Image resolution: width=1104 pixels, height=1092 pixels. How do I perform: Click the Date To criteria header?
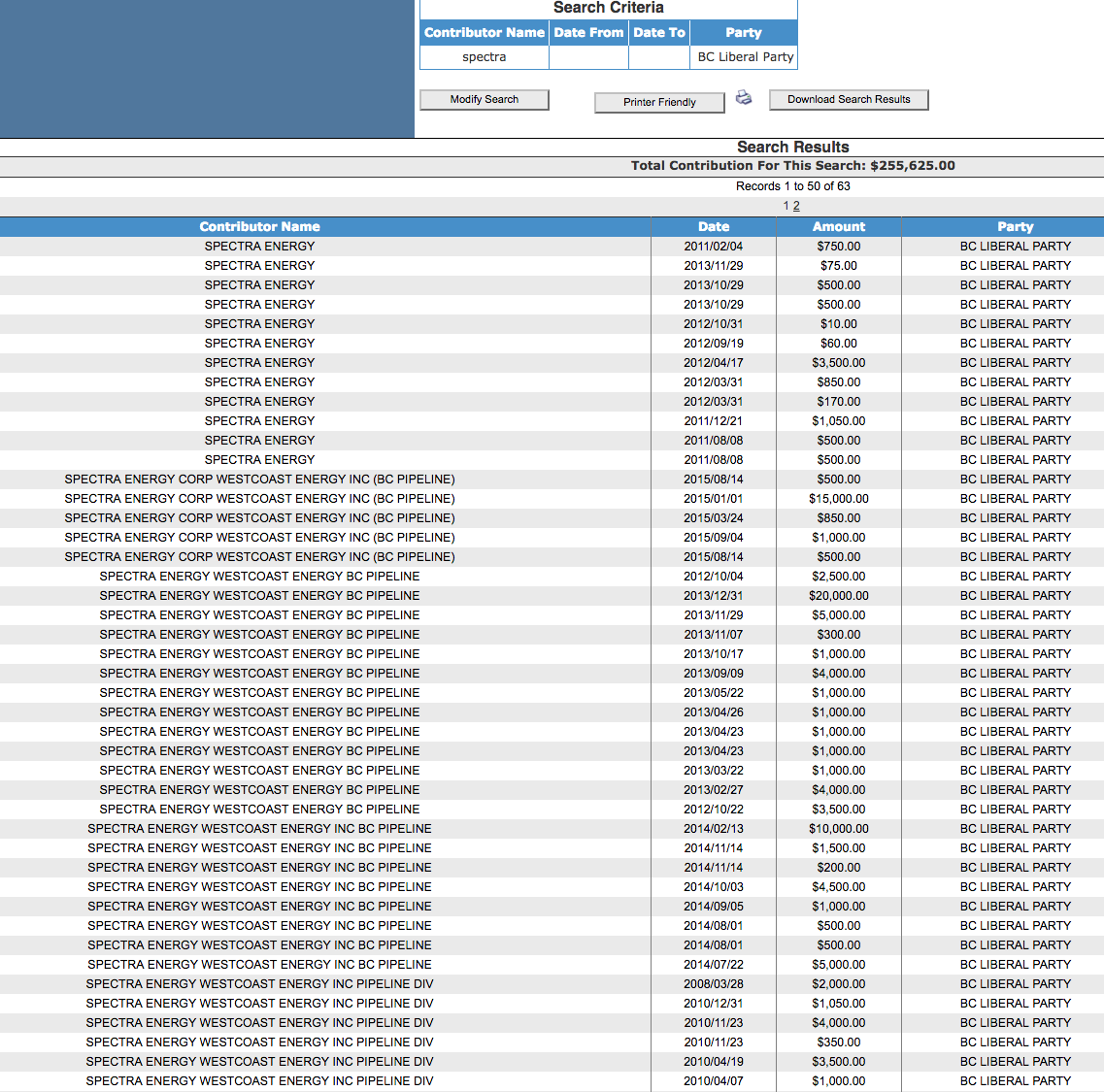[659, 32]
